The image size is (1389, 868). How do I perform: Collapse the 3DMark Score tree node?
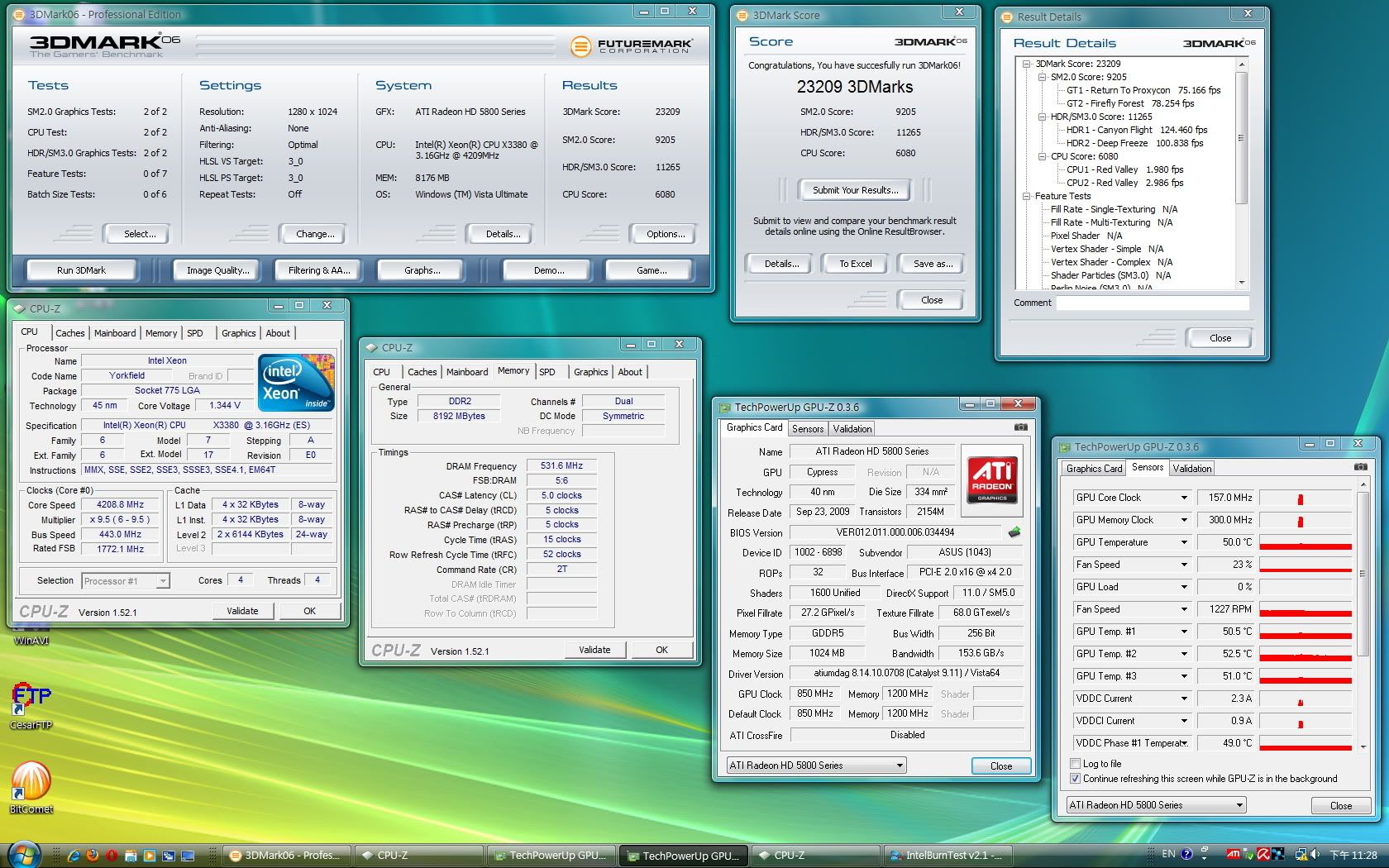(1026, 64)
